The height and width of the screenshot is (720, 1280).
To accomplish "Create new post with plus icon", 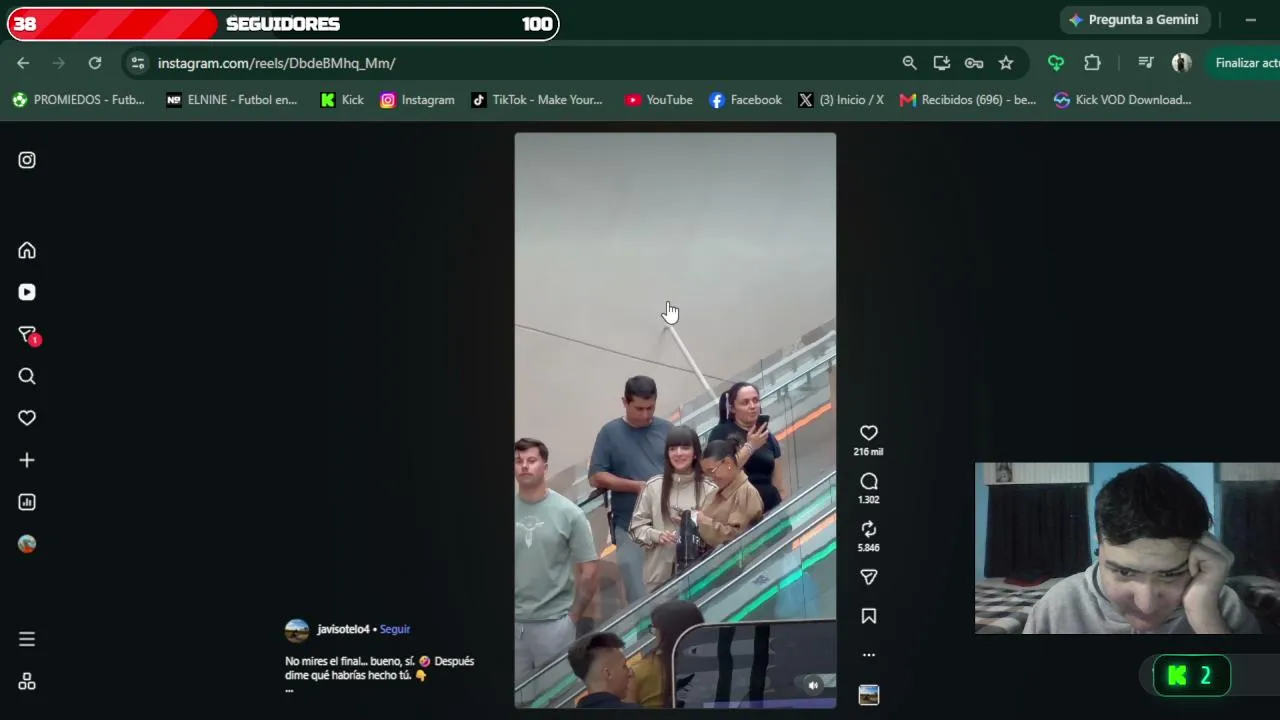I will (27, 460).
